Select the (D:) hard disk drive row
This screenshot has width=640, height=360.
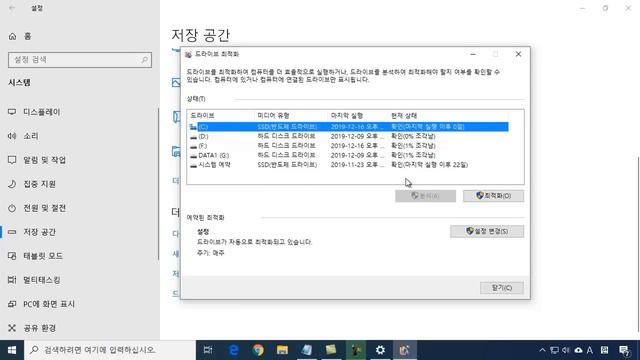pos(349,136)
